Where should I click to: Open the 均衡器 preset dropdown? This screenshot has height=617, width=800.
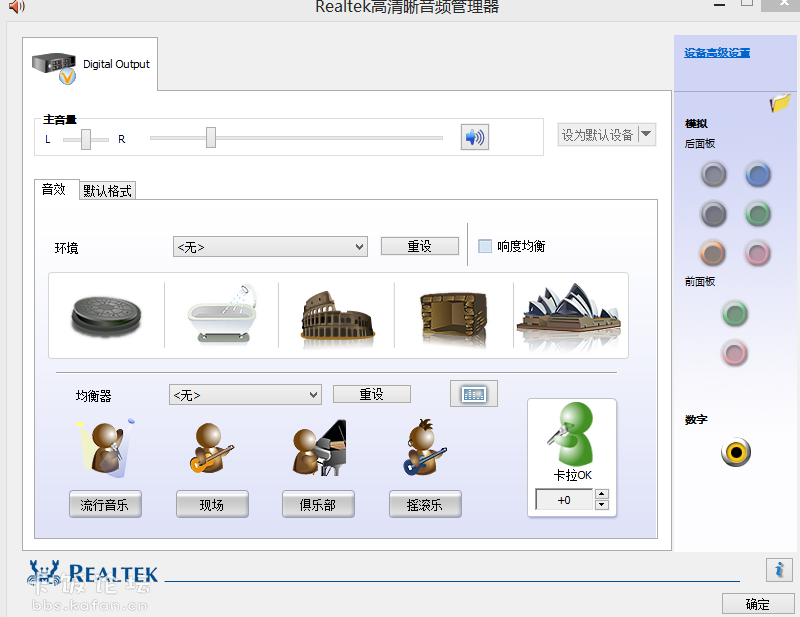click(245, 394)
